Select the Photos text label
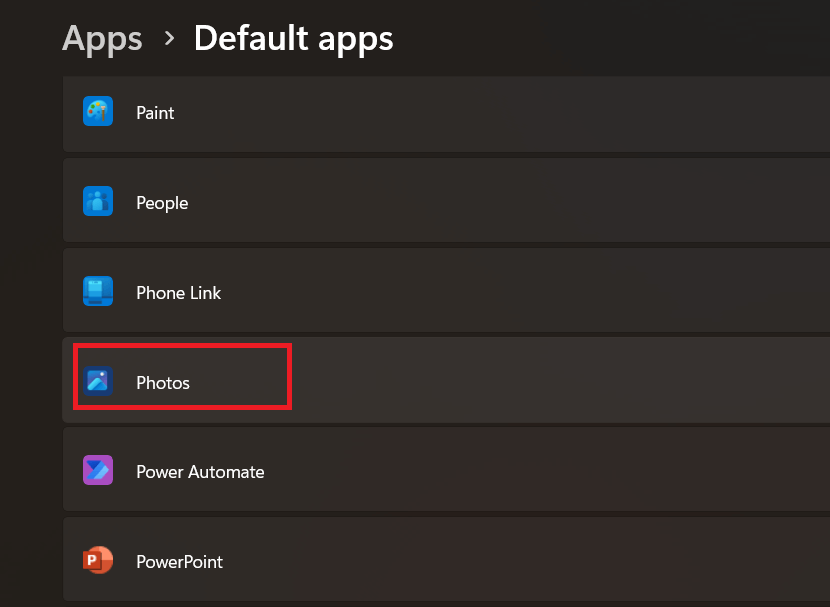 [x=163, y=383]
